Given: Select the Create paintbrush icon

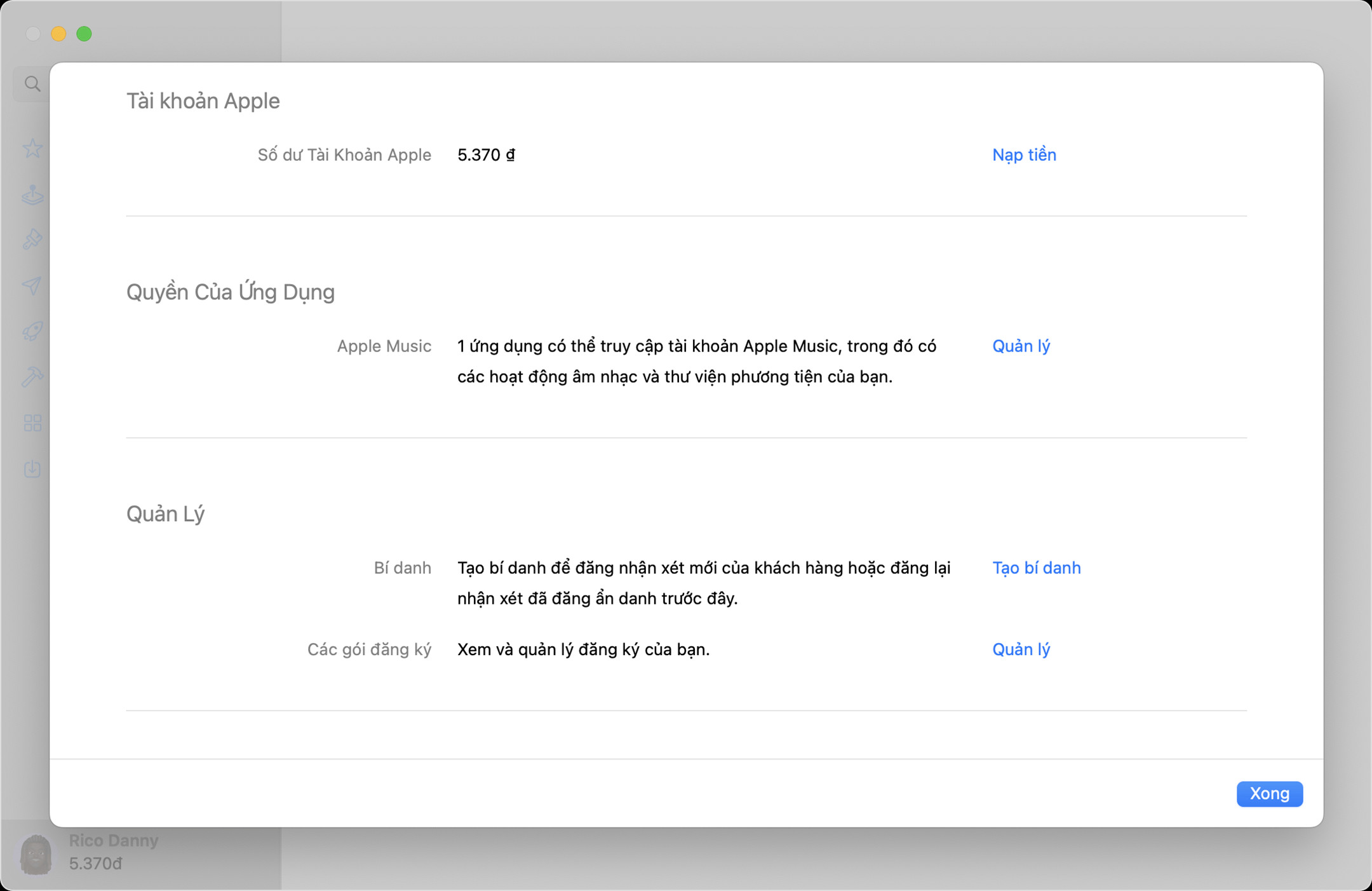Looking at the screenshot, I should [x=32, y=238].
